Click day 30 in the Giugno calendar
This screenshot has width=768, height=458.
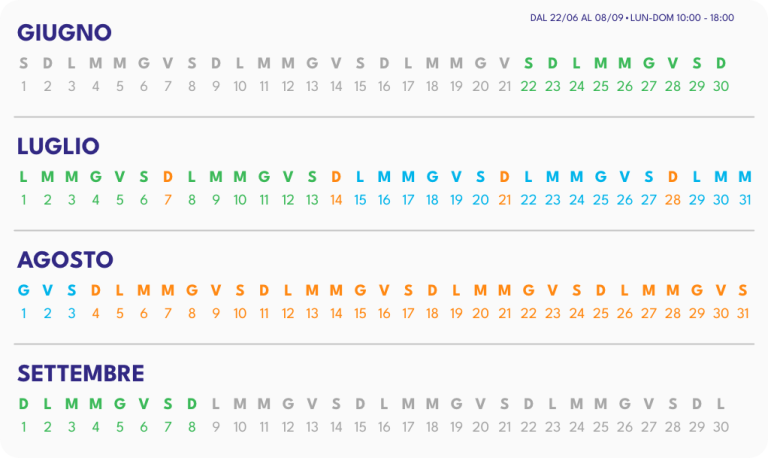point(721,86)
